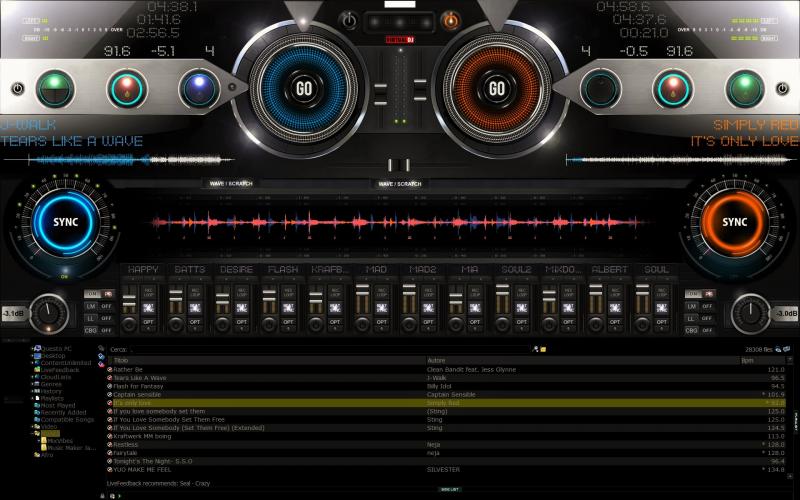The height and width of the screenshot is (500, 800).
Task: Expand the Desktop tree node
Action: (x=33, y=355)
